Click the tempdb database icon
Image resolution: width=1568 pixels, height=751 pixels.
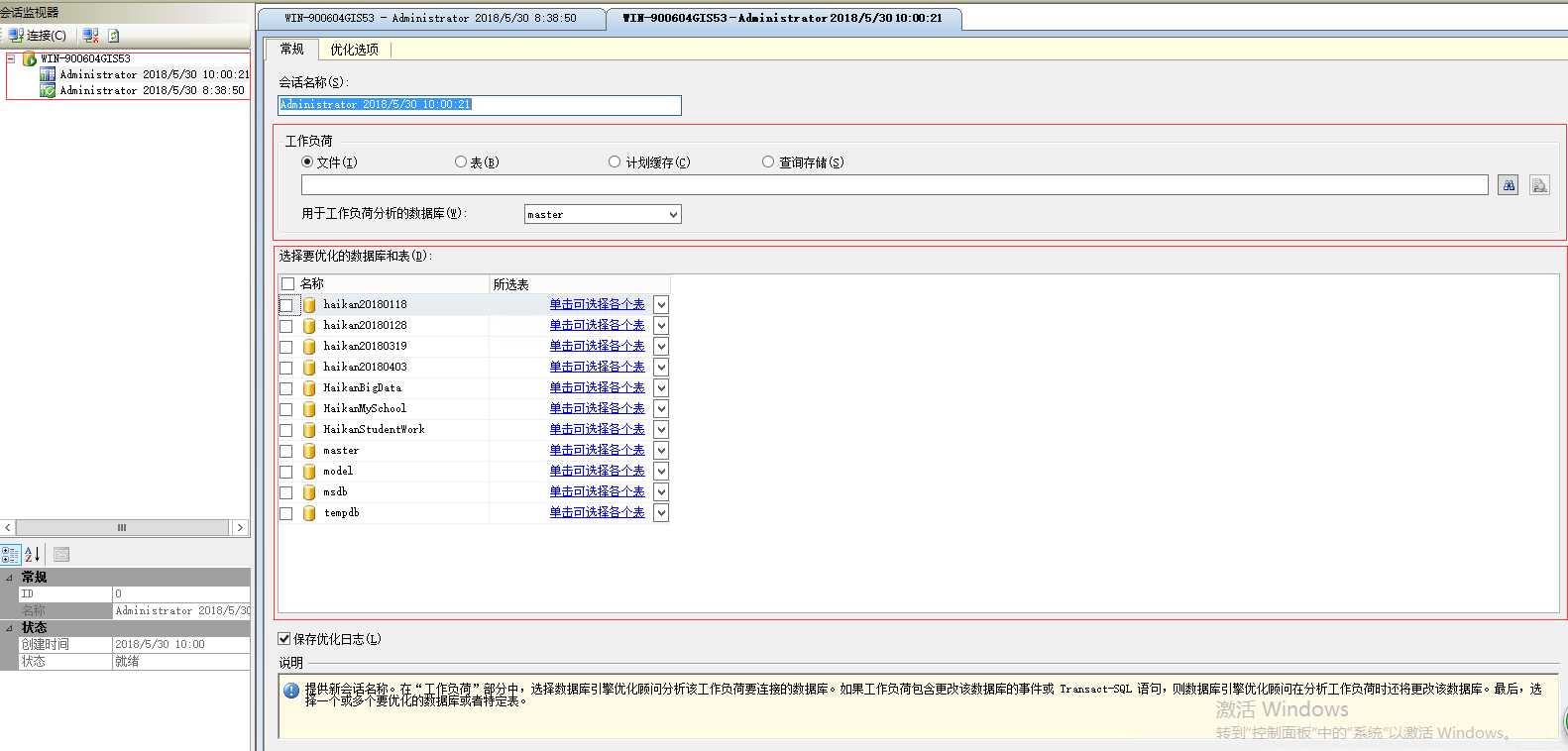[x=309, y=513]
